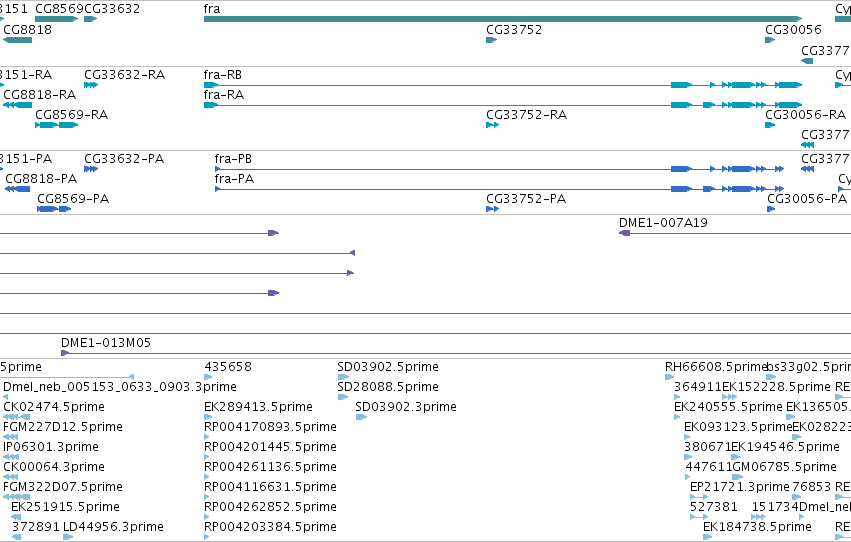Select the SD03902.5prime EST marker

(343, 377)
